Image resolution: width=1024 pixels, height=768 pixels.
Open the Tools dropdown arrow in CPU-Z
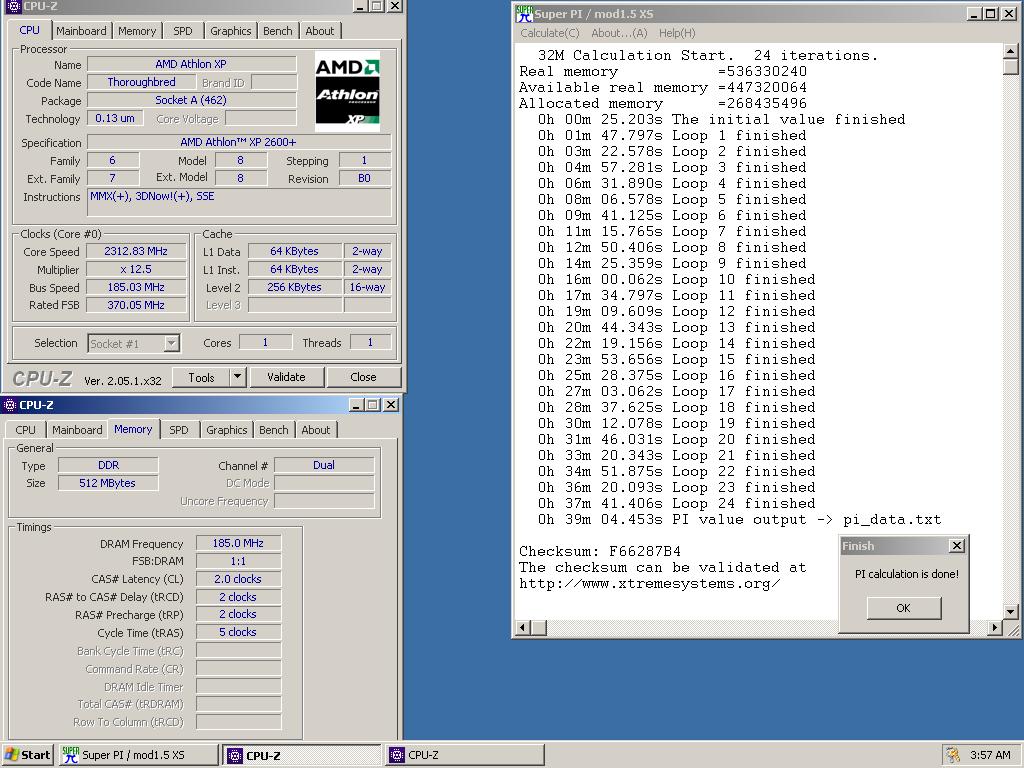237,377
